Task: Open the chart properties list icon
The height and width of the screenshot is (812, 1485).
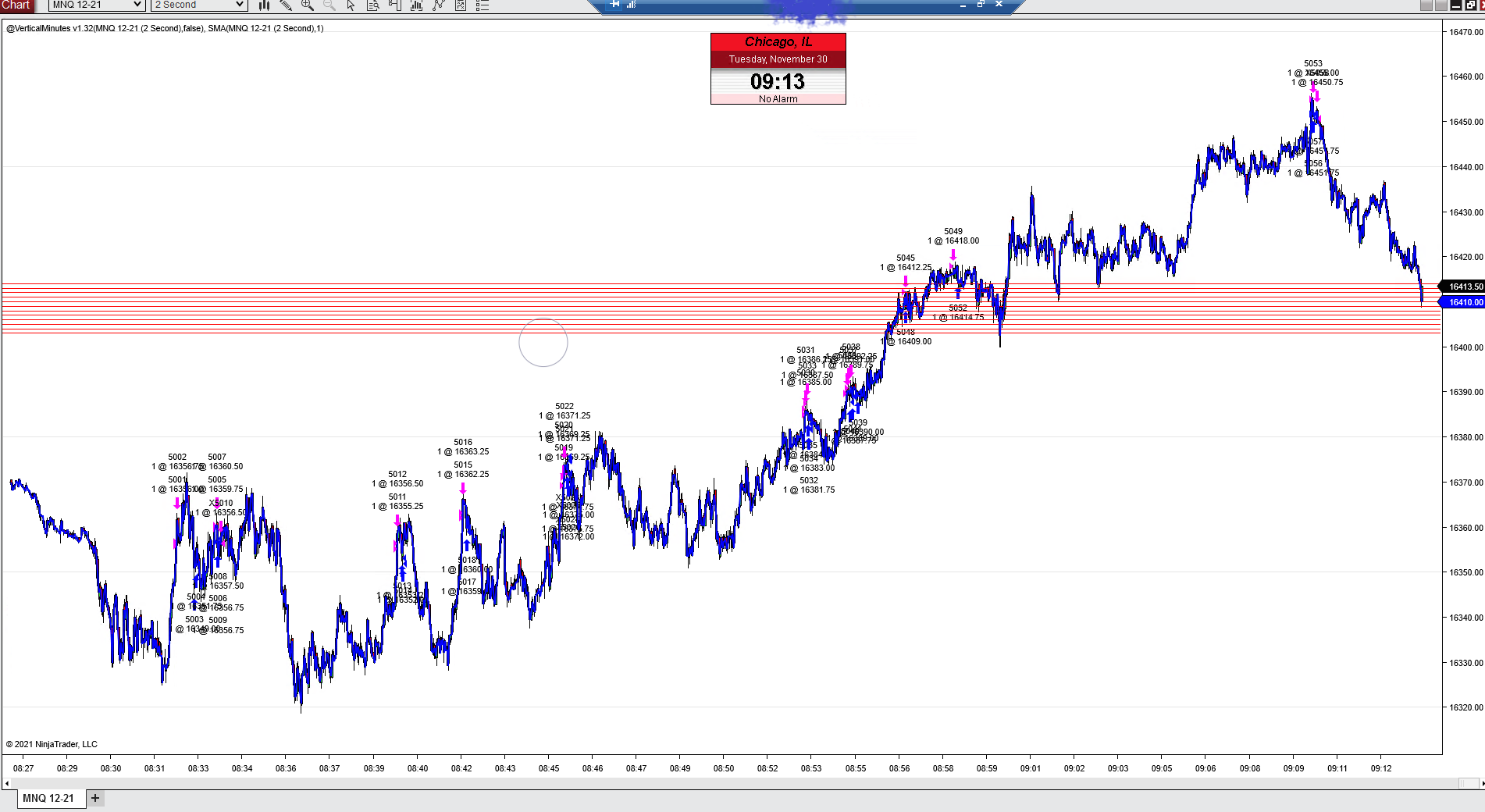Action: point(483,5)
